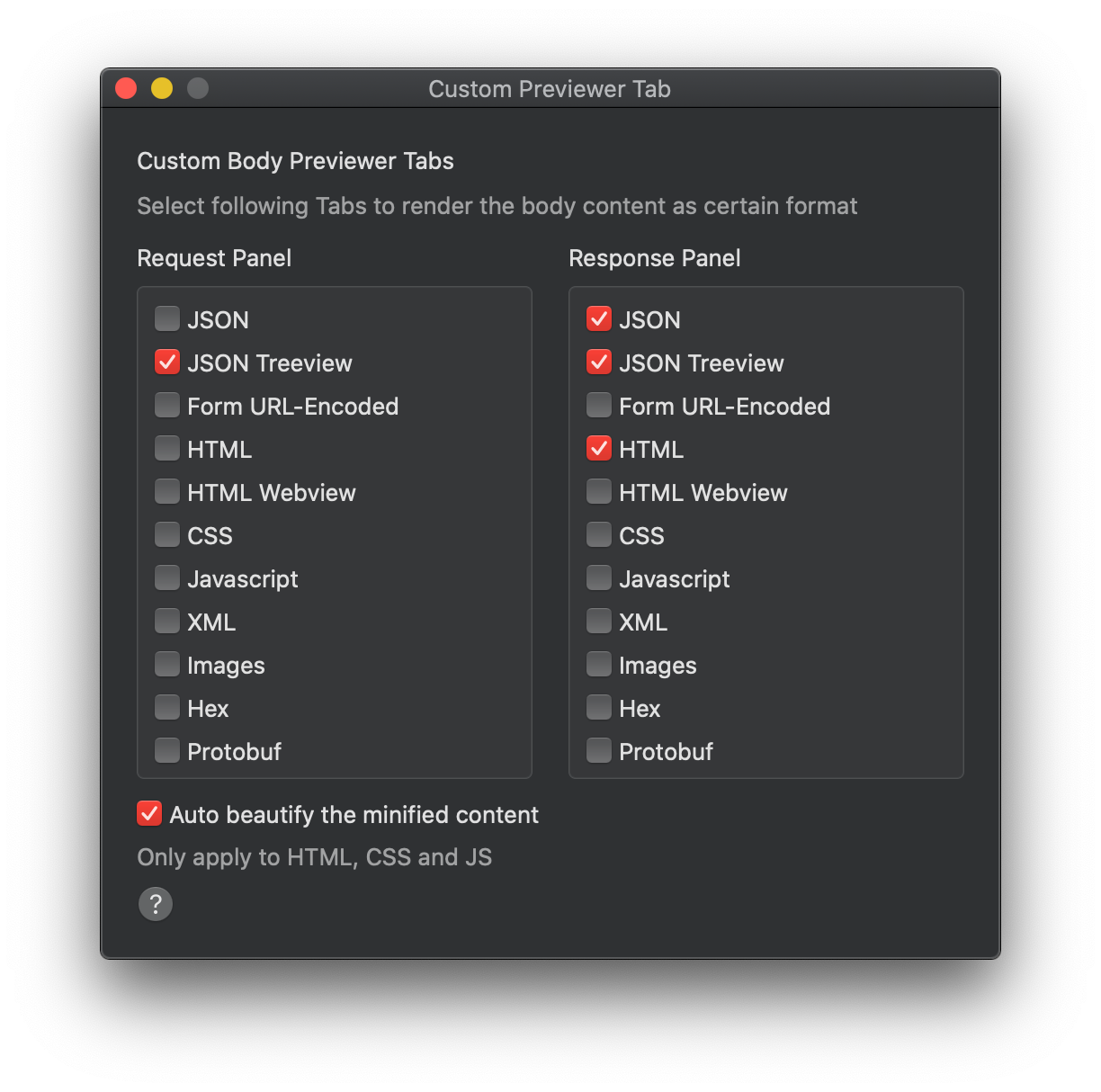Enable Javascript preview in the Request Panel
The height and width of the screenshot is (1092, 1101).
(x=167, y=577)
